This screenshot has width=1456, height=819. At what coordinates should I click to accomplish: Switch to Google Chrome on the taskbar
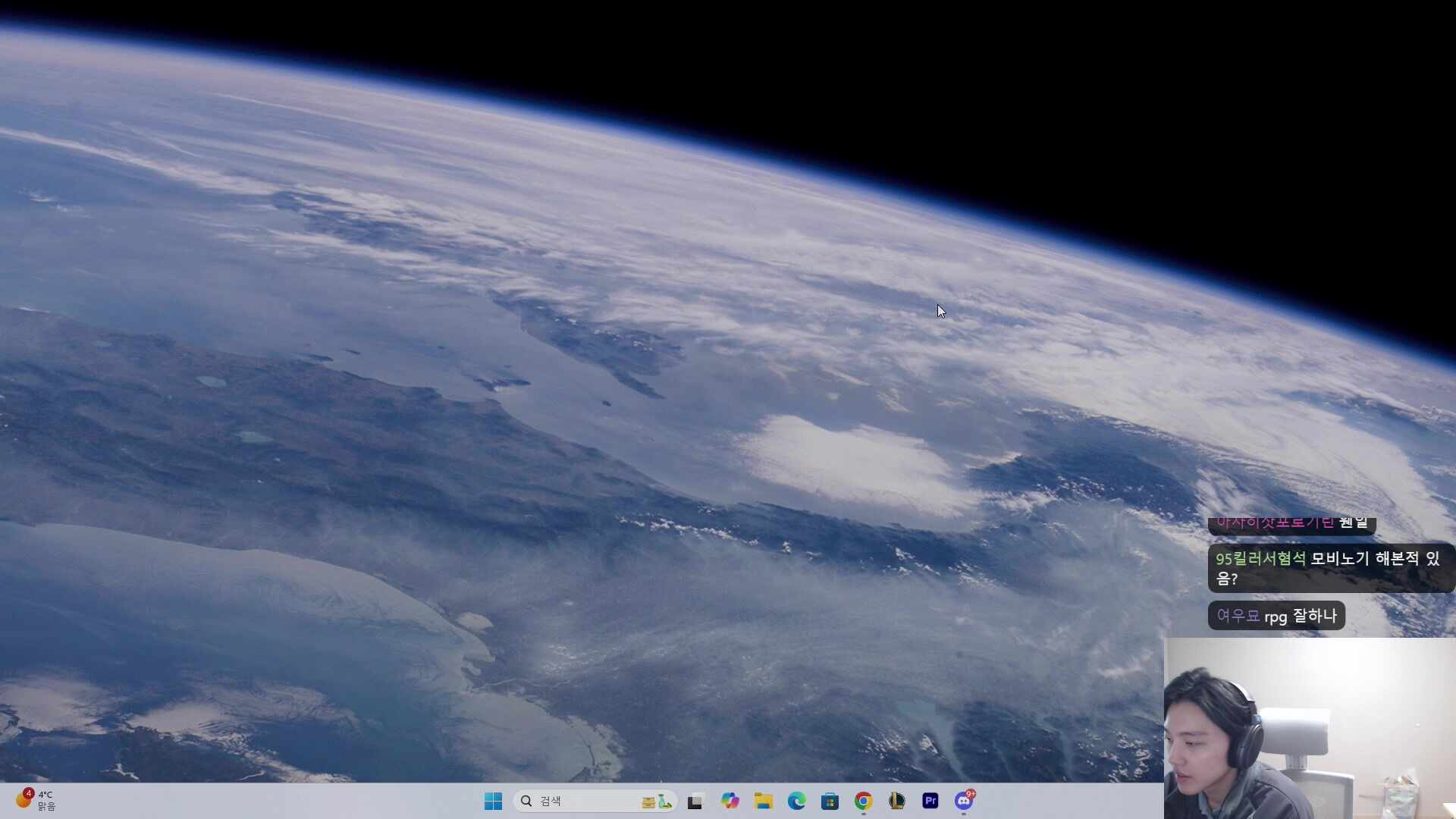[863, 801]
